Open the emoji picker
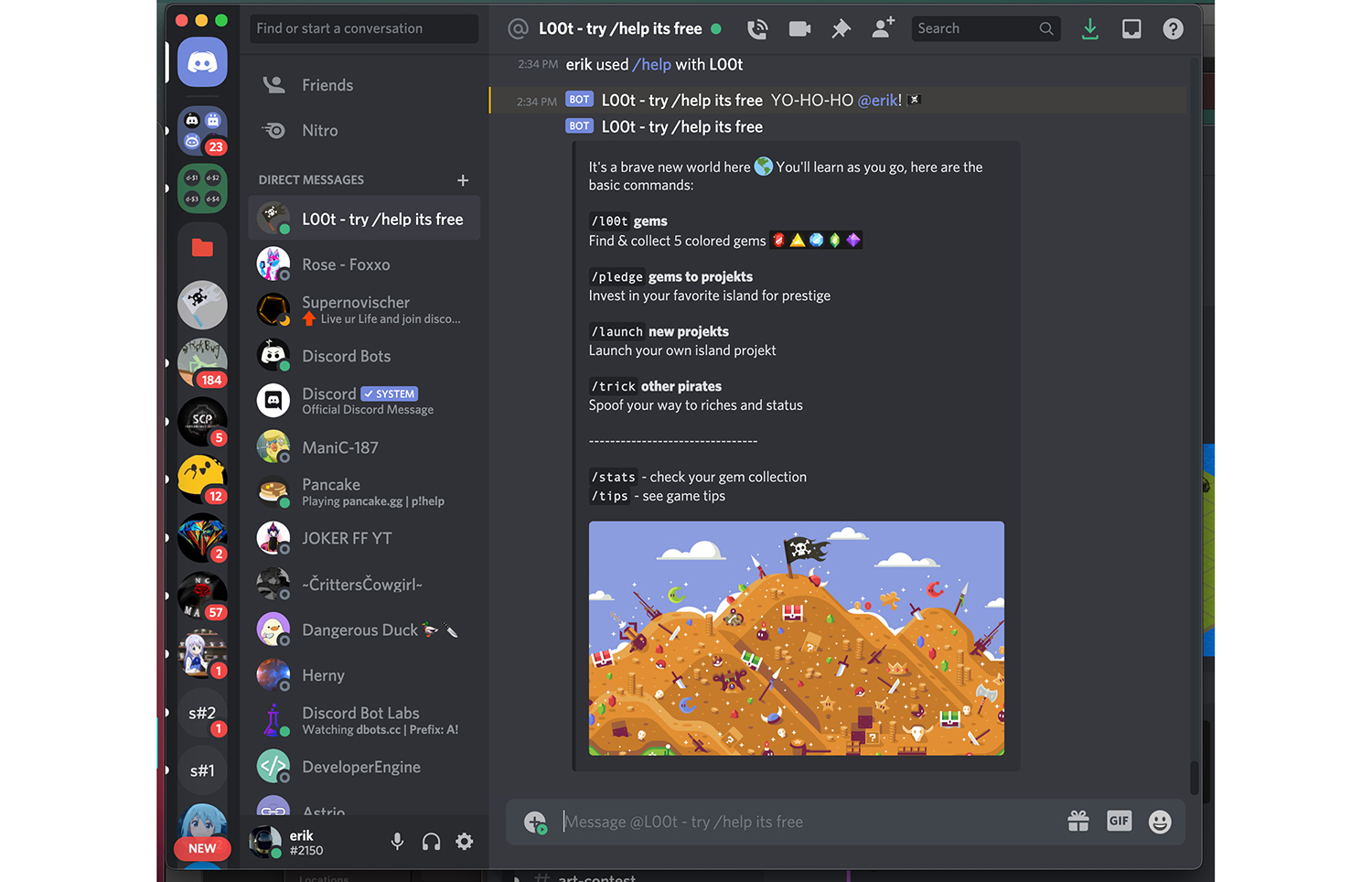 click(1160, 822)
